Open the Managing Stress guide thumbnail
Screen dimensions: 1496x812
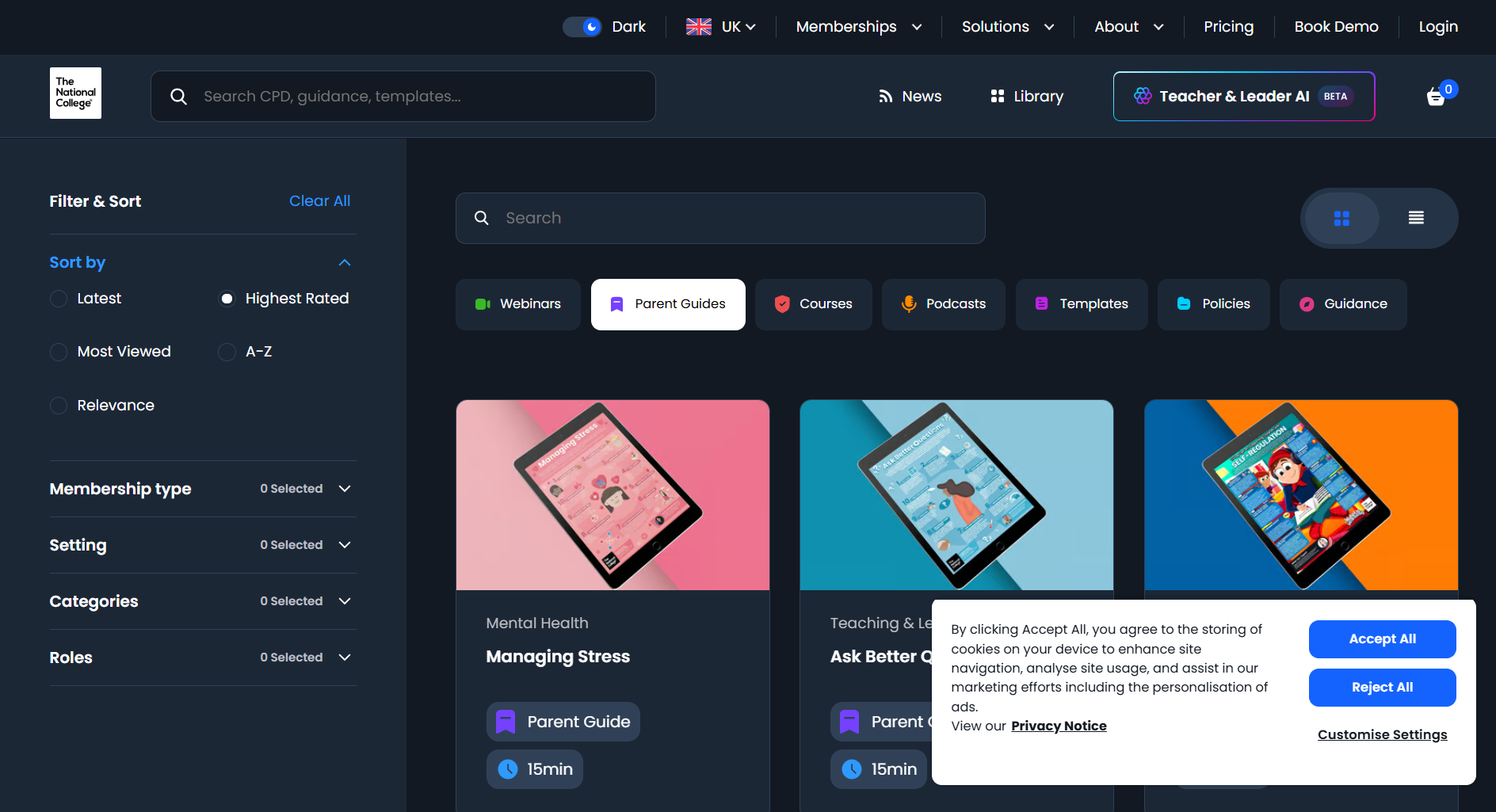click(x=613, y=495)
